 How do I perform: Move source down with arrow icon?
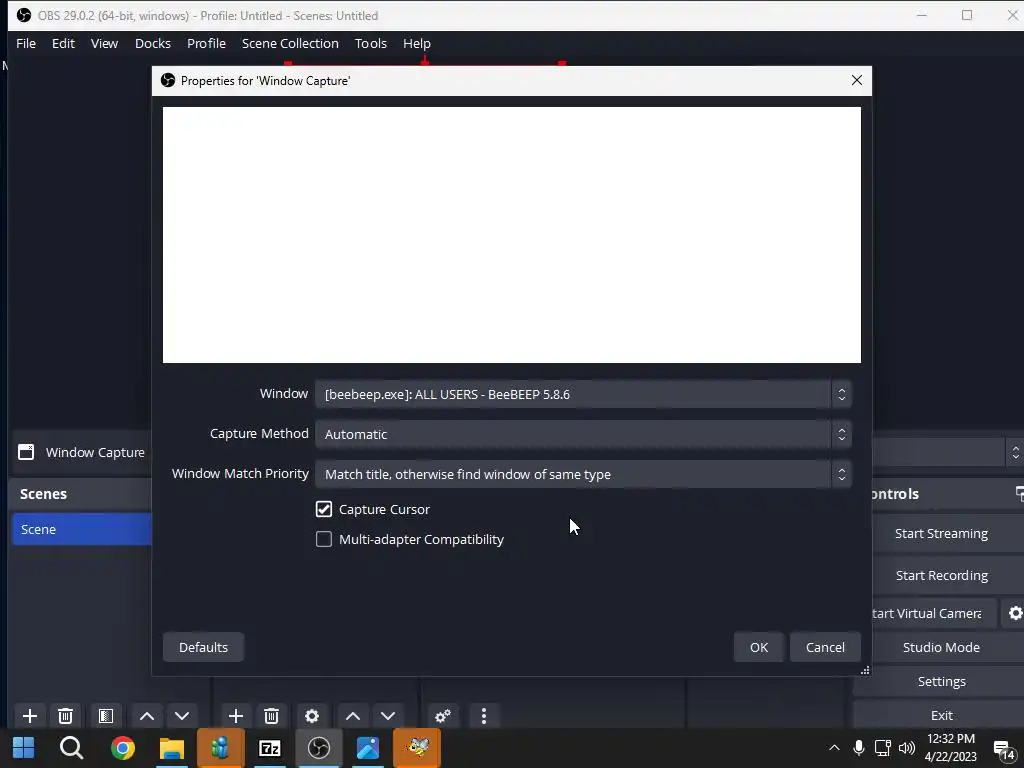coord(388,716)
